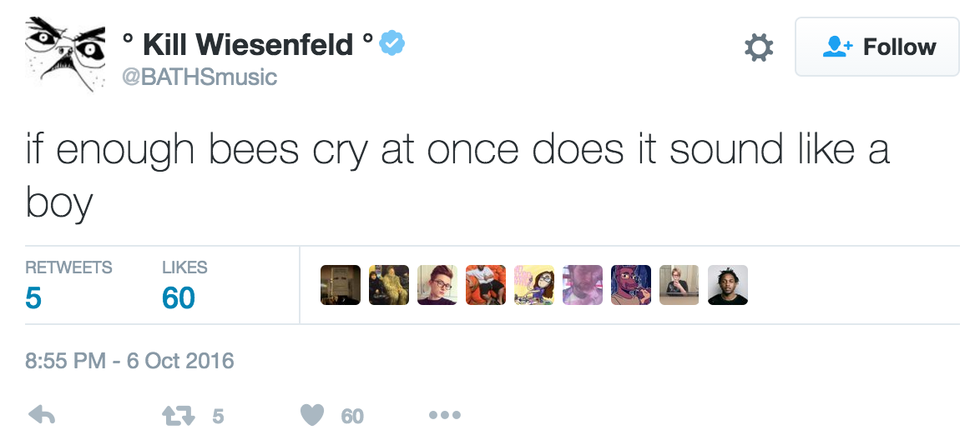Open the red-haired glasses liker avatar
This screenshot has width=980, height=445.
[x=437, y=285]
